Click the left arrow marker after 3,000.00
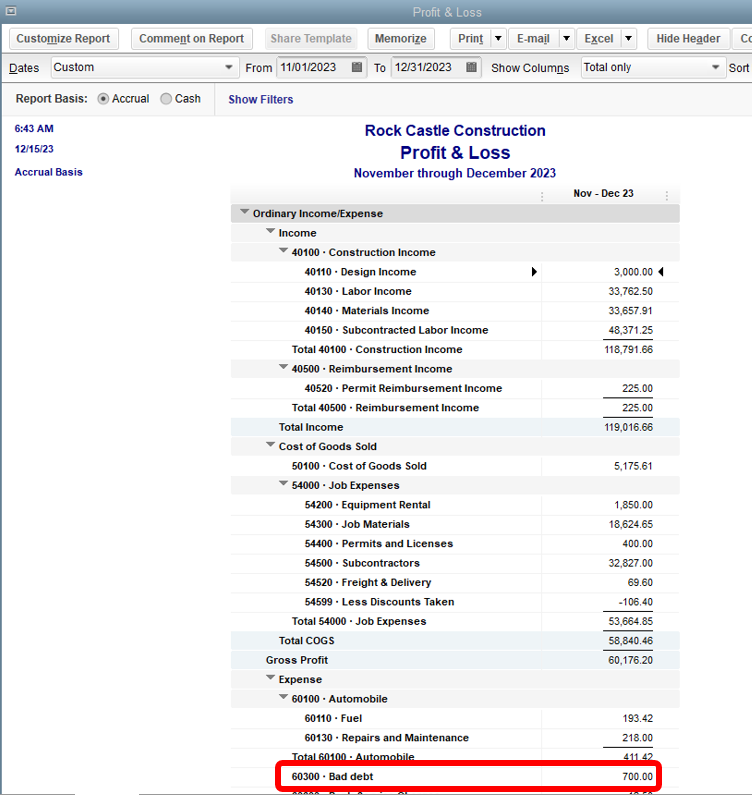Image resolution: width=752 pixels, height=795 pixels. pyautogui.click(x=661, y=272)
